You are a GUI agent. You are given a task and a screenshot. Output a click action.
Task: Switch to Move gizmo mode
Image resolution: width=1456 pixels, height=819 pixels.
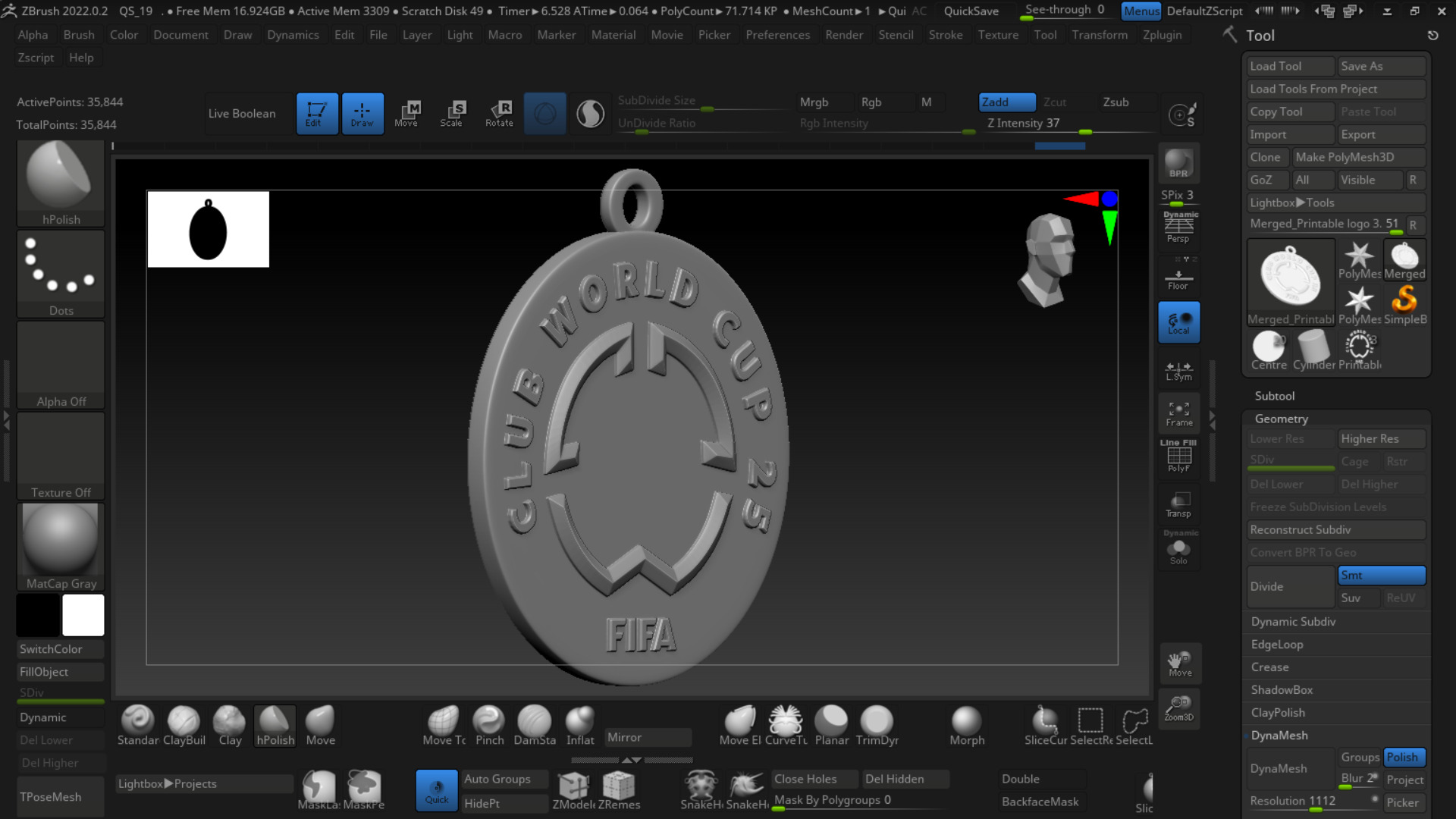[x=407, y=113]
